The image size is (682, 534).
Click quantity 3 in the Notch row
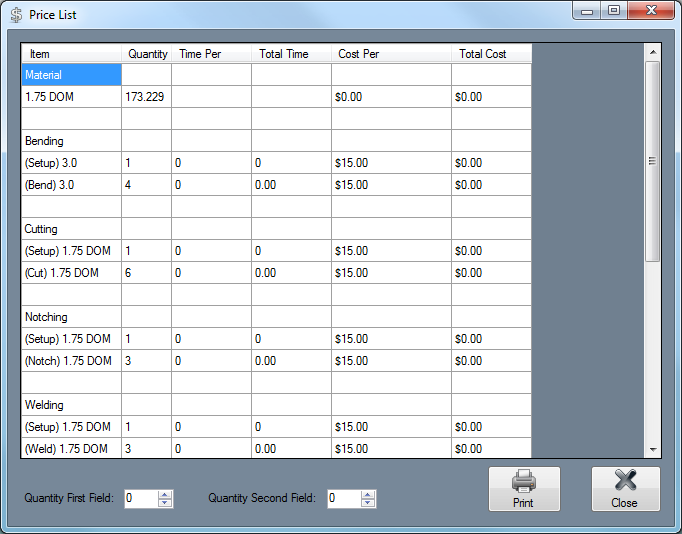tap(147, 360)
